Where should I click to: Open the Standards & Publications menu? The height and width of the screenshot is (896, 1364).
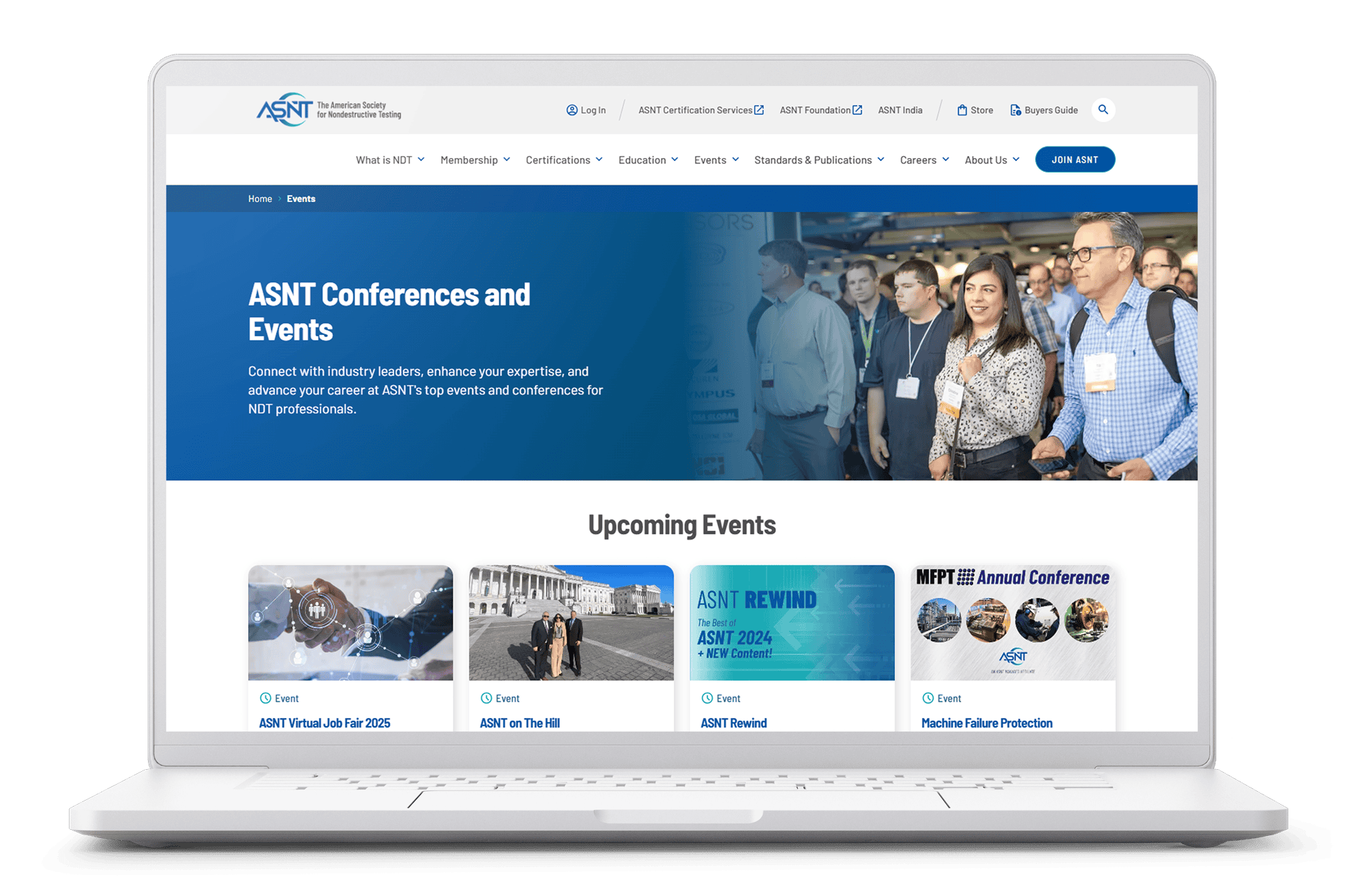coord(813,160)
